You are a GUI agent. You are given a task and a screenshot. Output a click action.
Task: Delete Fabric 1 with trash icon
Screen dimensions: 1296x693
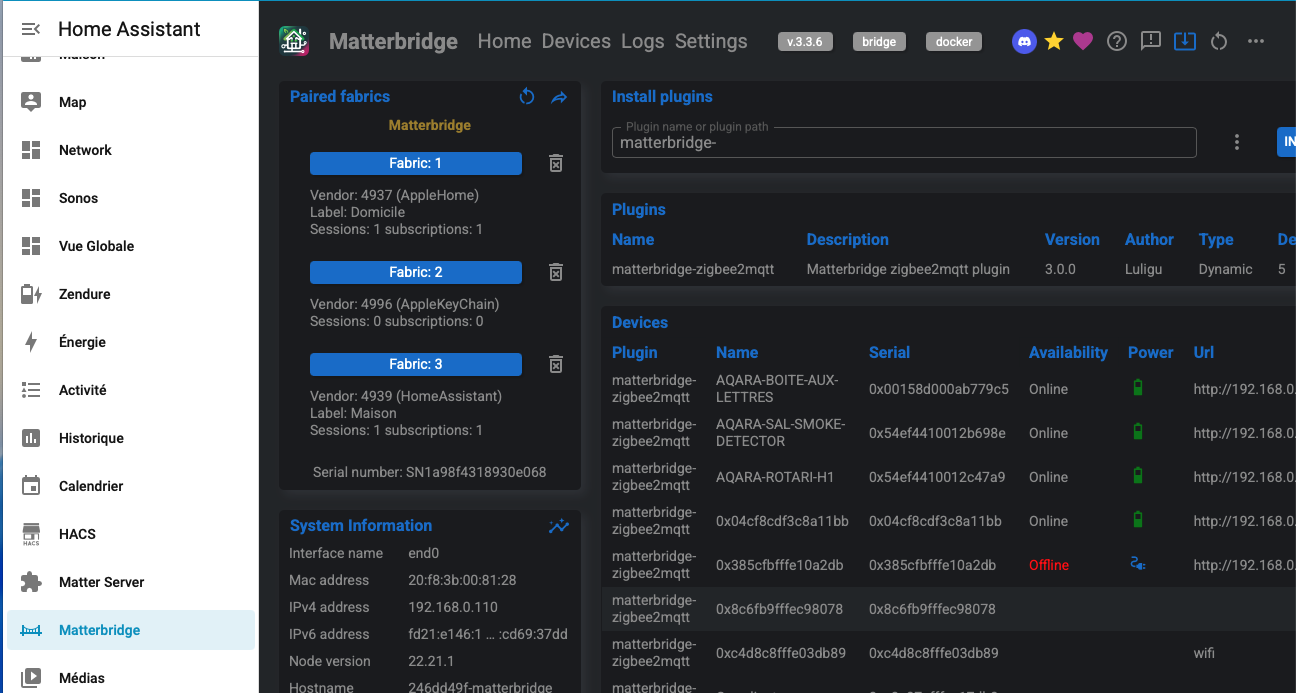pos(556,163)
